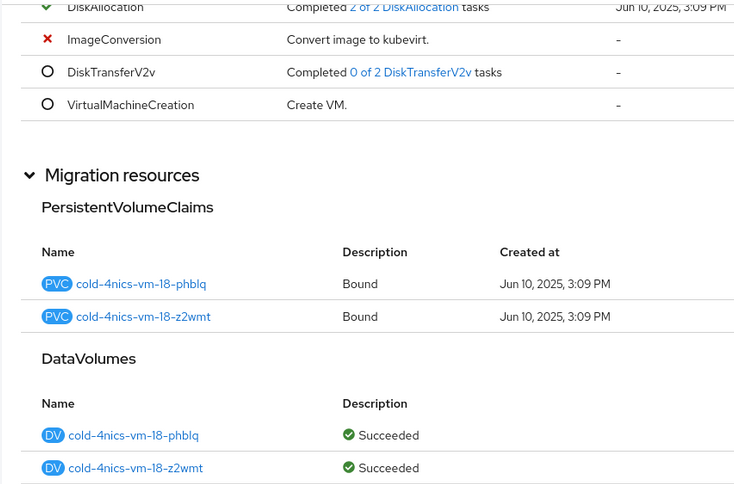Click Succeeded check icon for phblq DataVolume
The width and height of the screenshot is (734, 484).
pos(349,435)
